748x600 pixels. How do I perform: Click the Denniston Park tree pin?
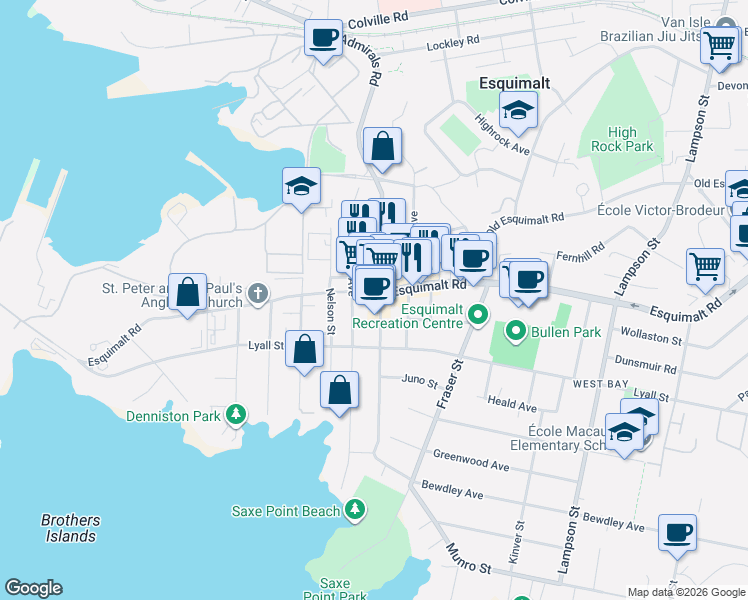(x=236, y=415)
